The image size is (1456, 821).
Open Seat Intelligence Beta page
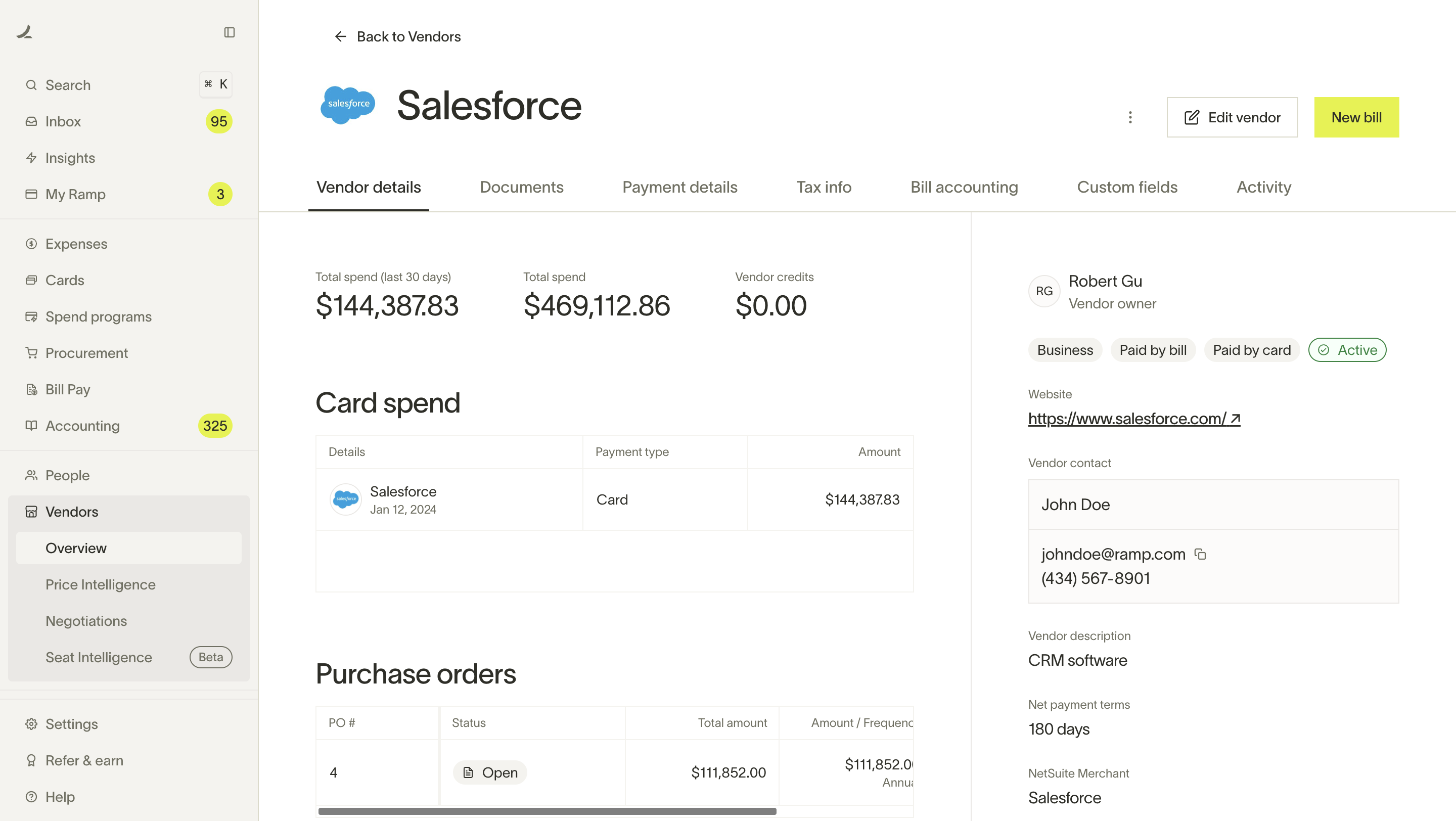click(99, 657)
